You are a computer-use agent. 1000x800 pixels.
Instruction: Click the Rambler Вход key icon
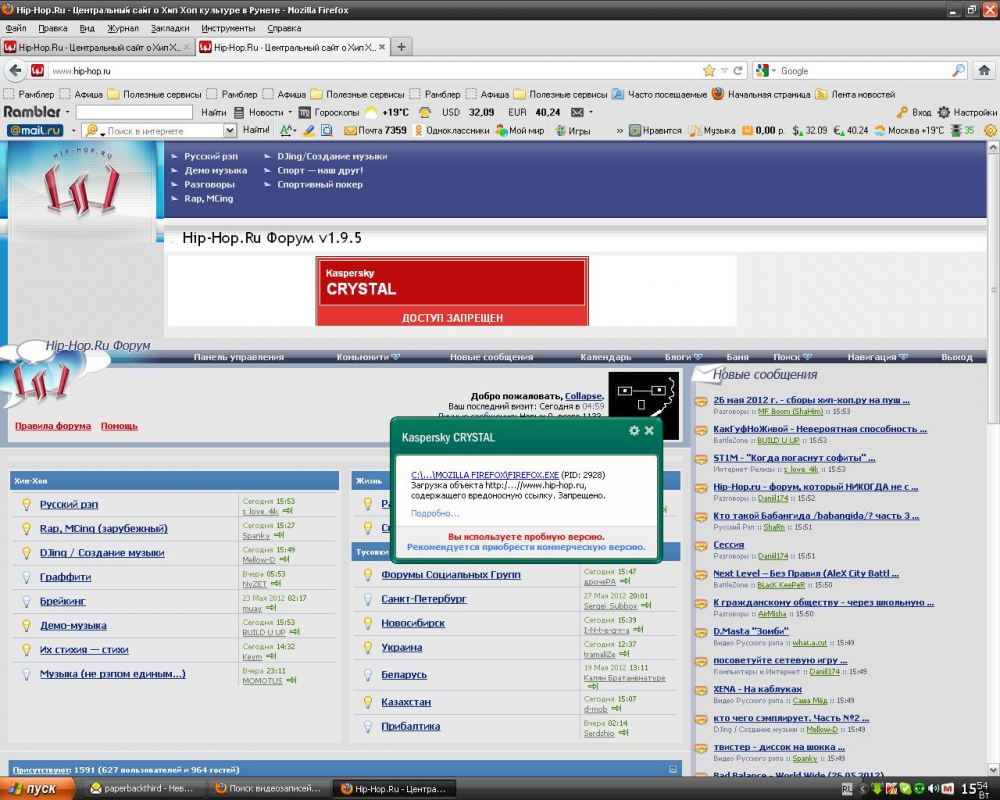coord(902,112)
